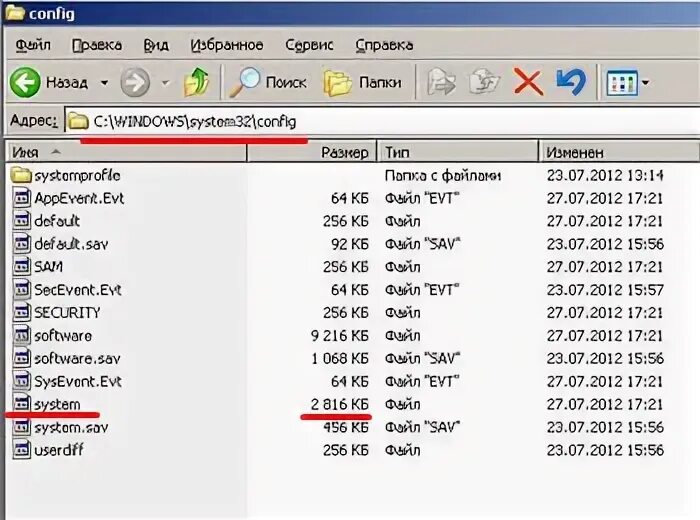Click the config folder icon in title bar
The width and height of the screenshot is (700, 520).
[x=15, y=13]
